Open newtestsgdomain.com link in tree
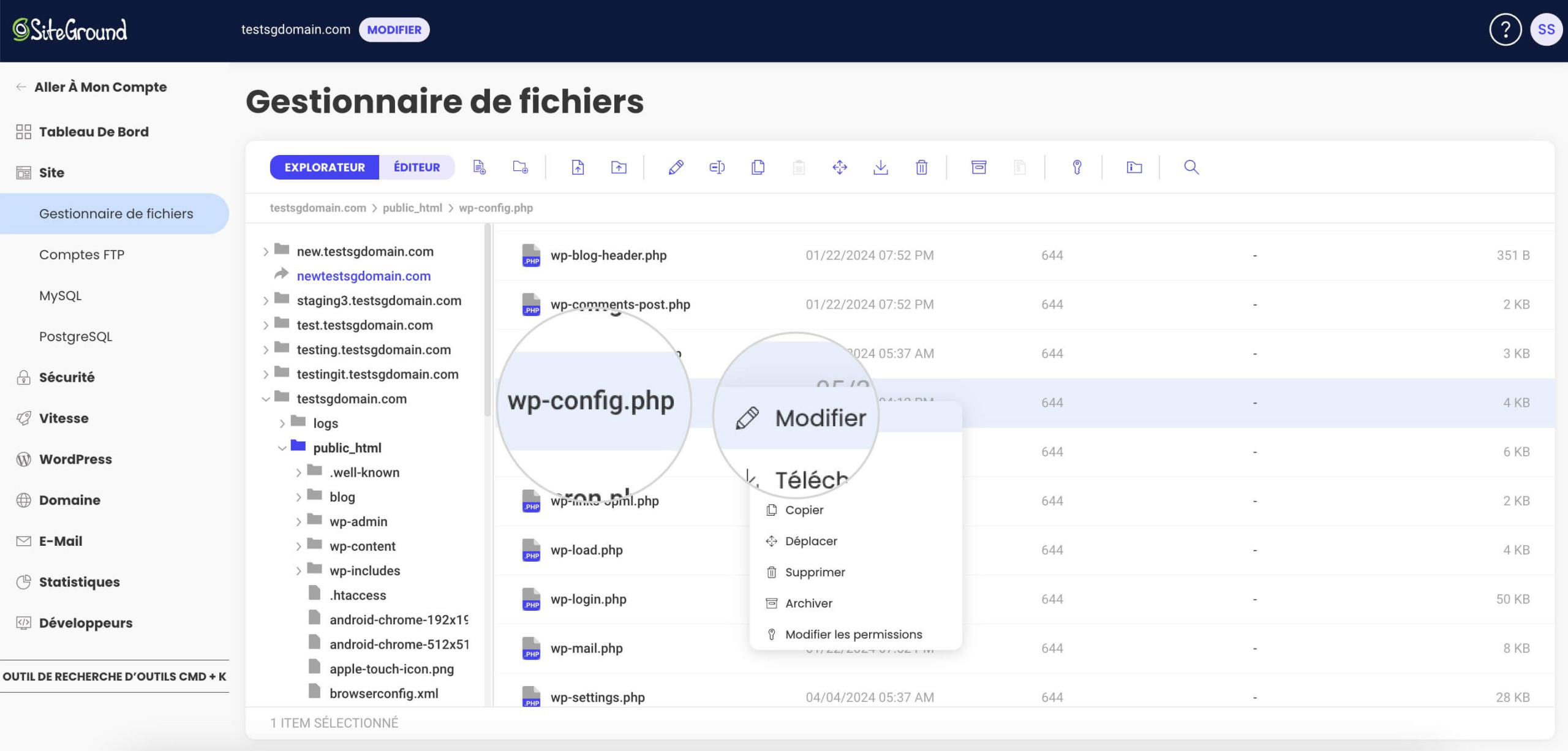 (x=364, y=276)
